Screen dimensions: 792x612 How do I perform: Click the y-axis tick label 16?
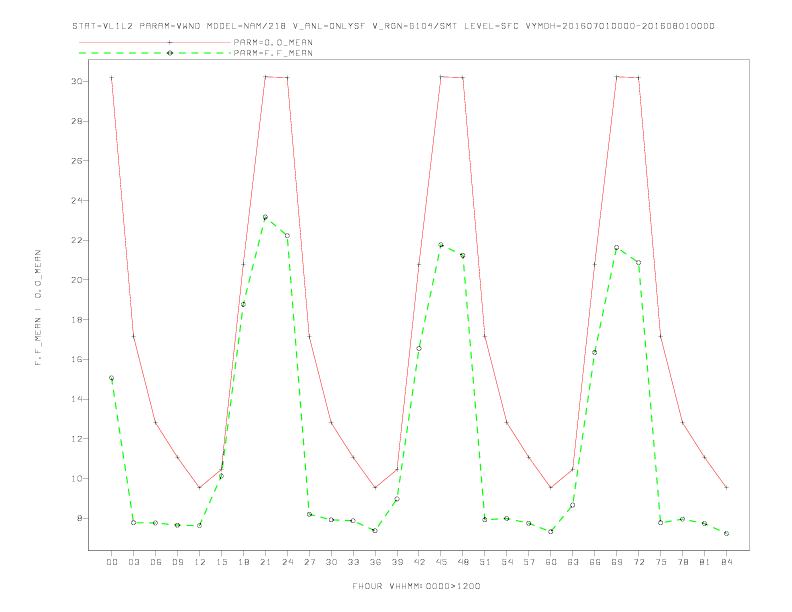78,360
